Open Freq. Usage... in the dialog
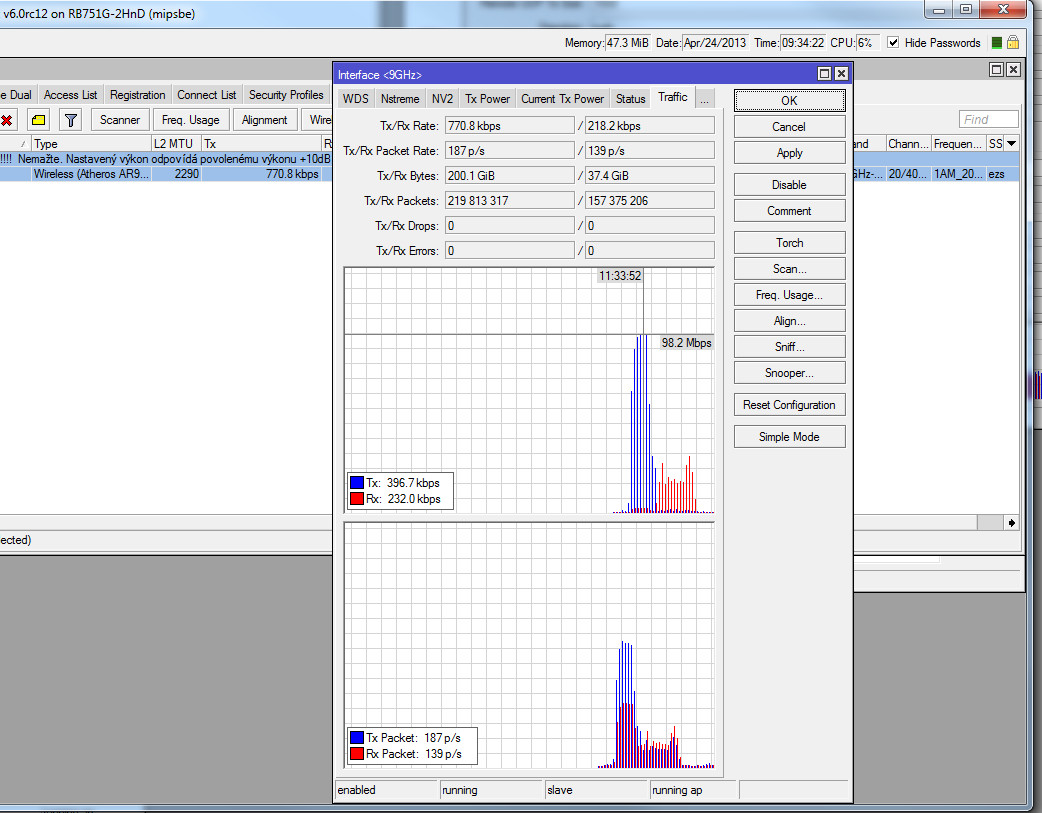Image resolution: width=1042 pixels, height=813 pixels. coord(789,294)
